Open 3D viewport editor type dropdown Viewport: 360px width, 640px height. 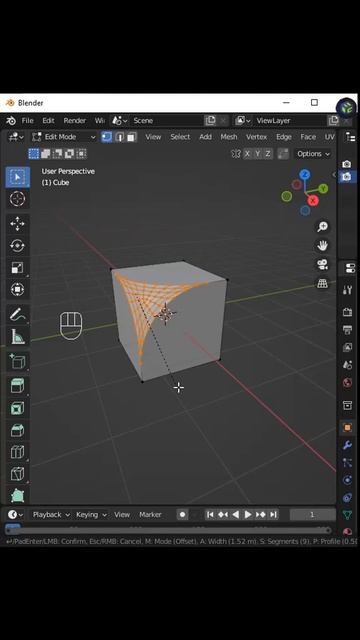coord(16,137)
